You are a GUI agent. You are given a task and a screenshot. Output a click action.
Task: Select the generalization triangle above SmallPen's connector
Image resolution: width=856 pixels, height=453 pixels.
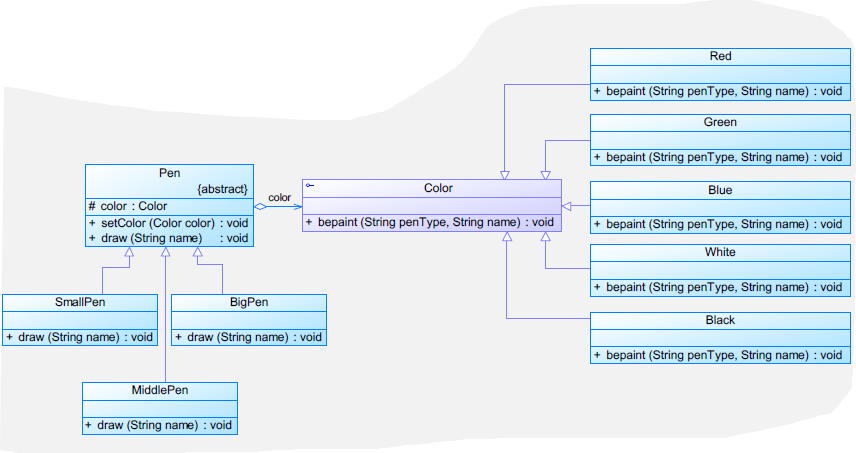[129, 252]
